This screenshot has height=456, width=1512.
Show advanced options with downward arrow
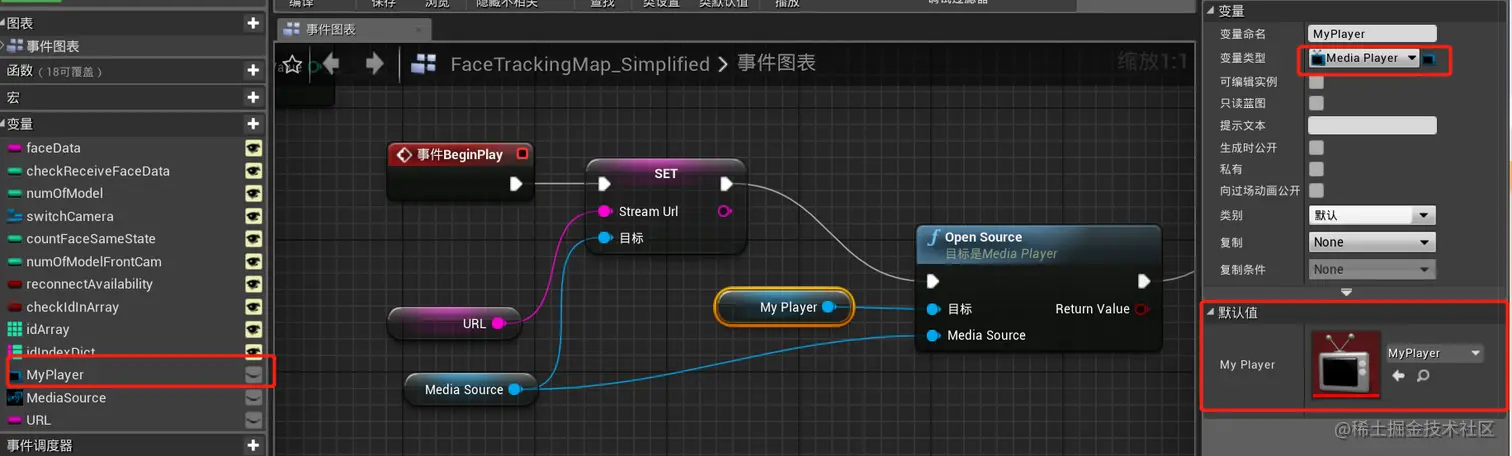pos(1346,292)
